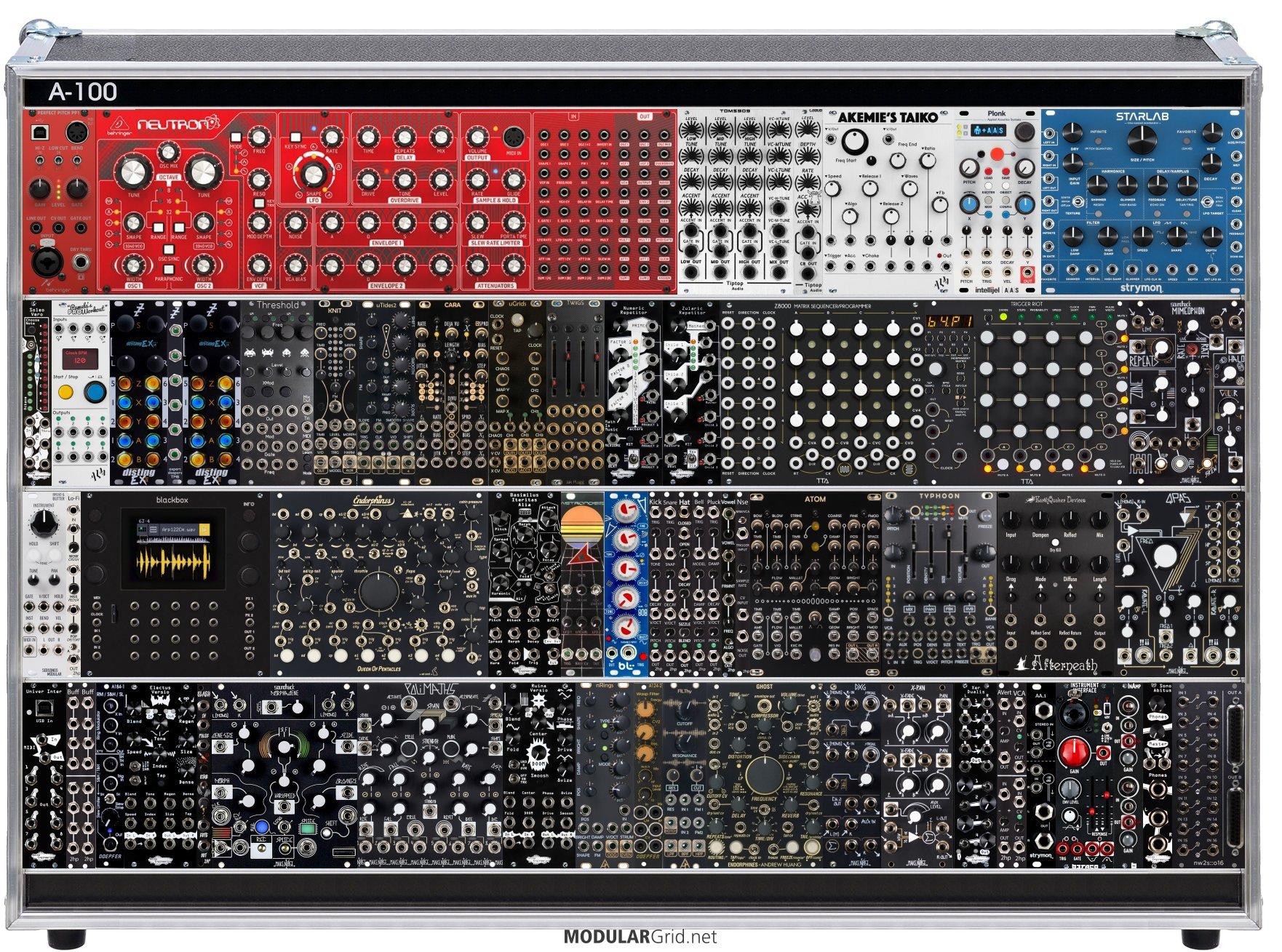Click the yellow Start/Stop button on the clock module

coord(66,392)
